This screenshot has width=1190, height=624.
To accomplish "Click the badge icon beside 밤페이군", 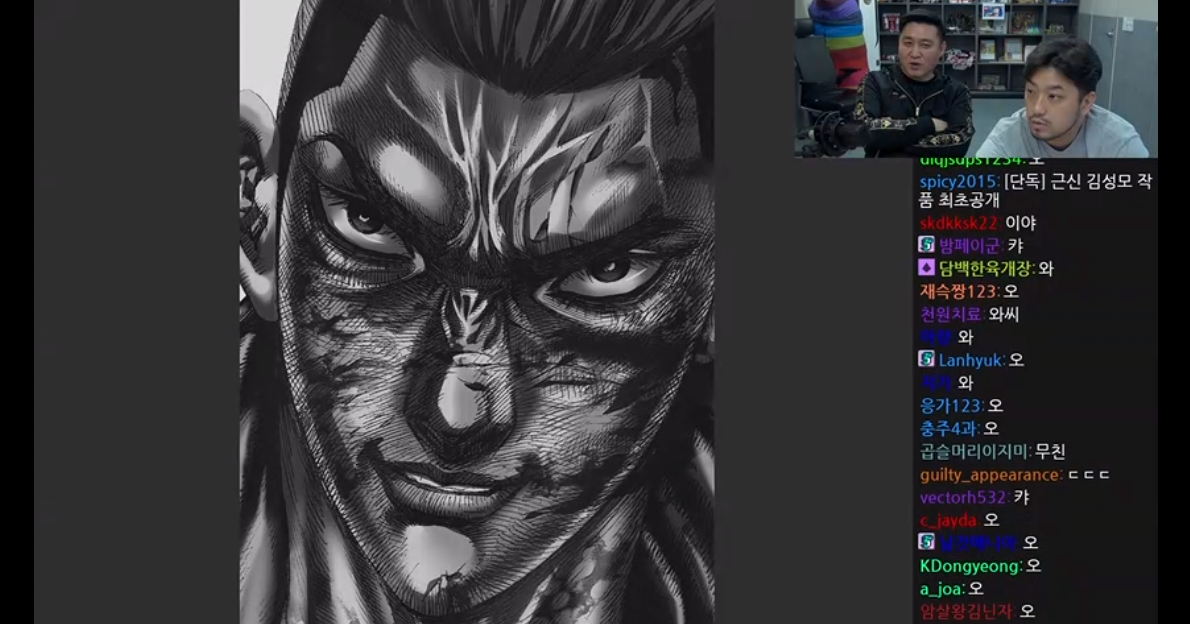I will (x=926, y=245).
